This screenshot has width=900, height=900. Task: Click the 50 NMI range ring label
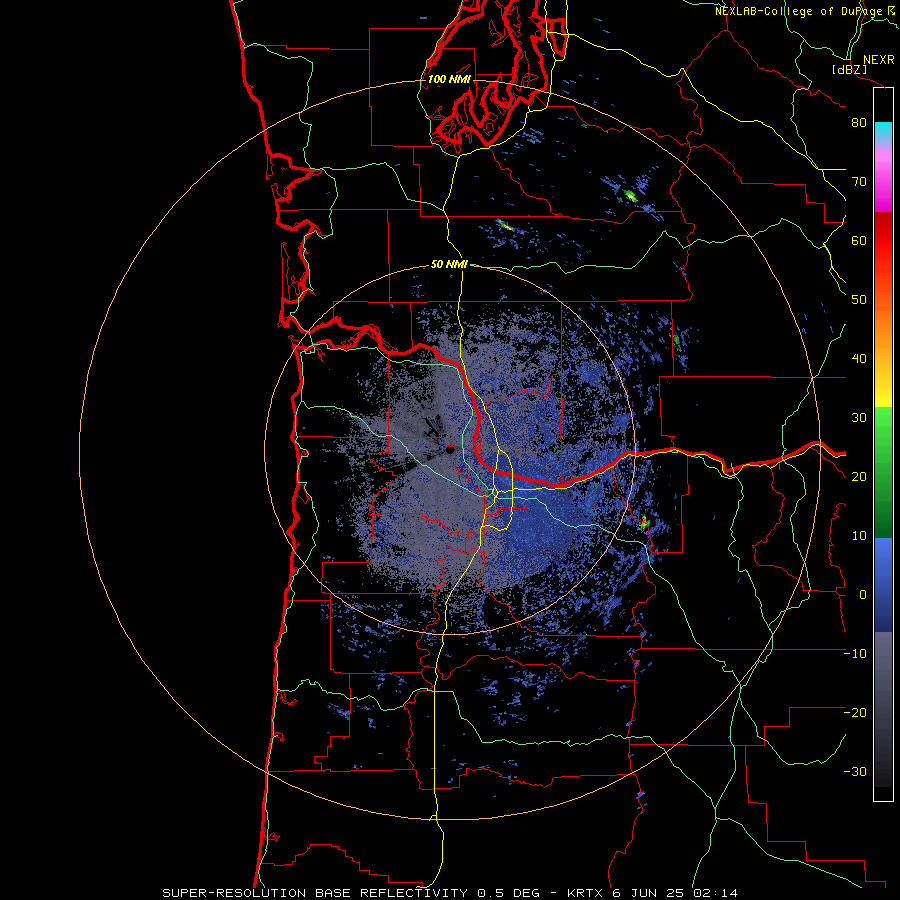click(x=449, y=265)
